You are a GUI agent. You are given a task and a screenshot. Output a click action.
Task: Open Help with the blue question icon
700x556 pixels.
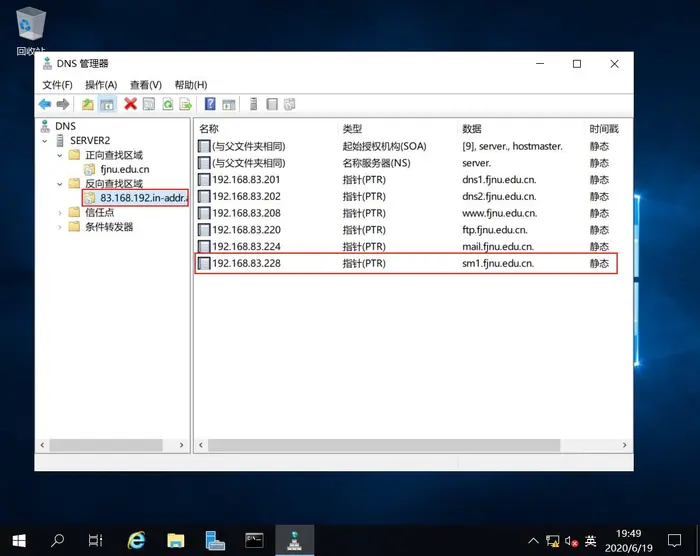[x=210, y=104]
